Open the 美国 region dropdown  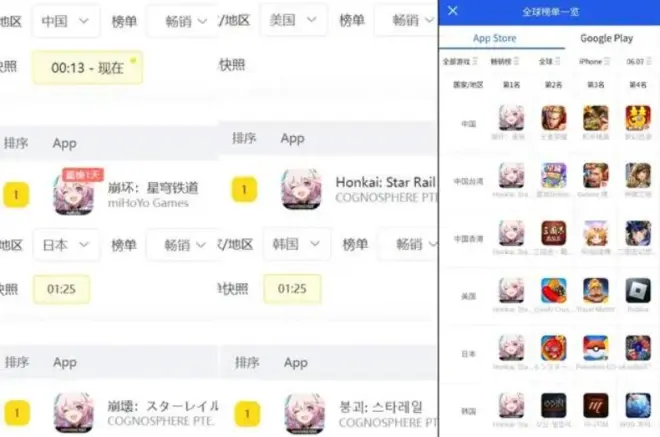(293, 20)
